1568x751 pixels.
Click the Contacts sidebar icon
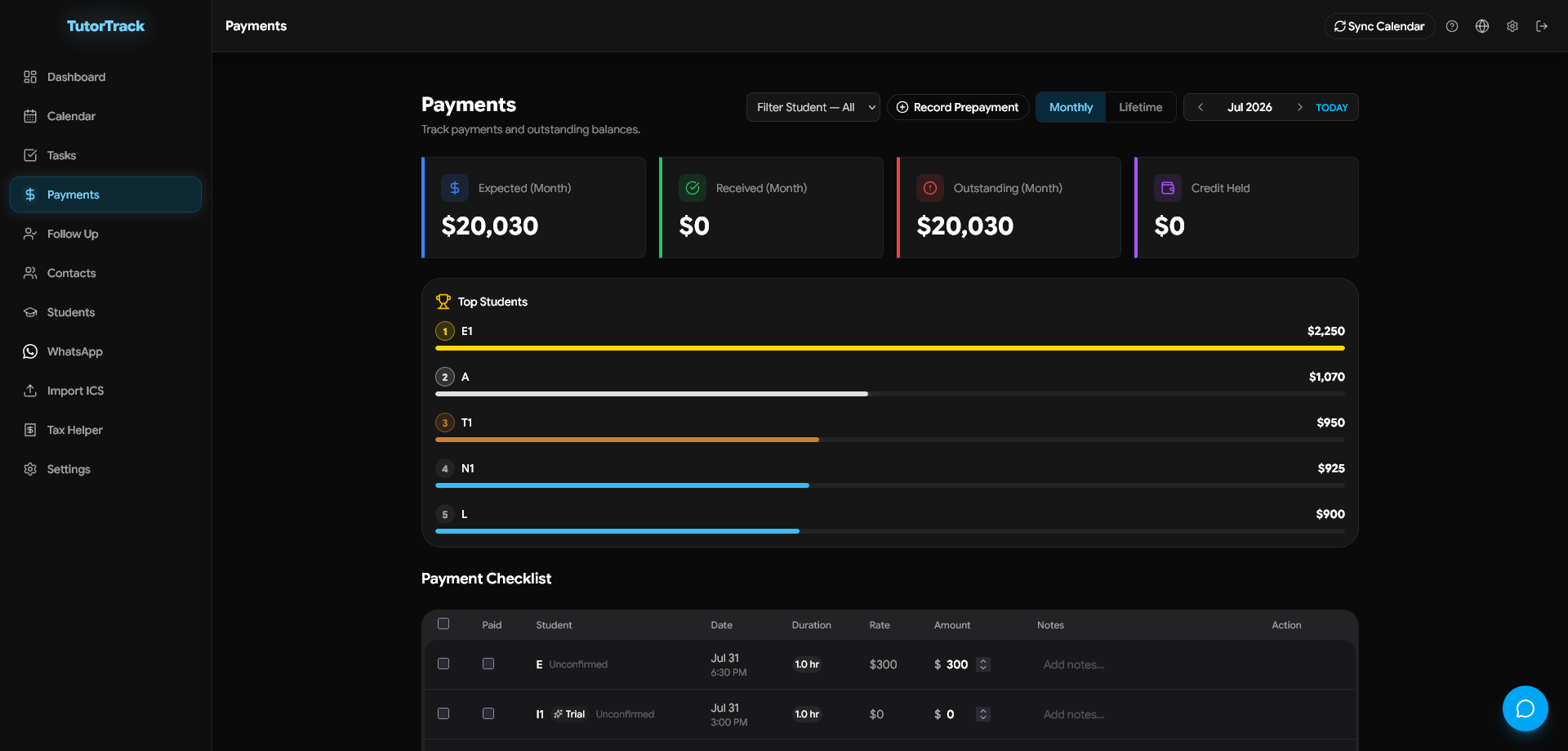30,273
